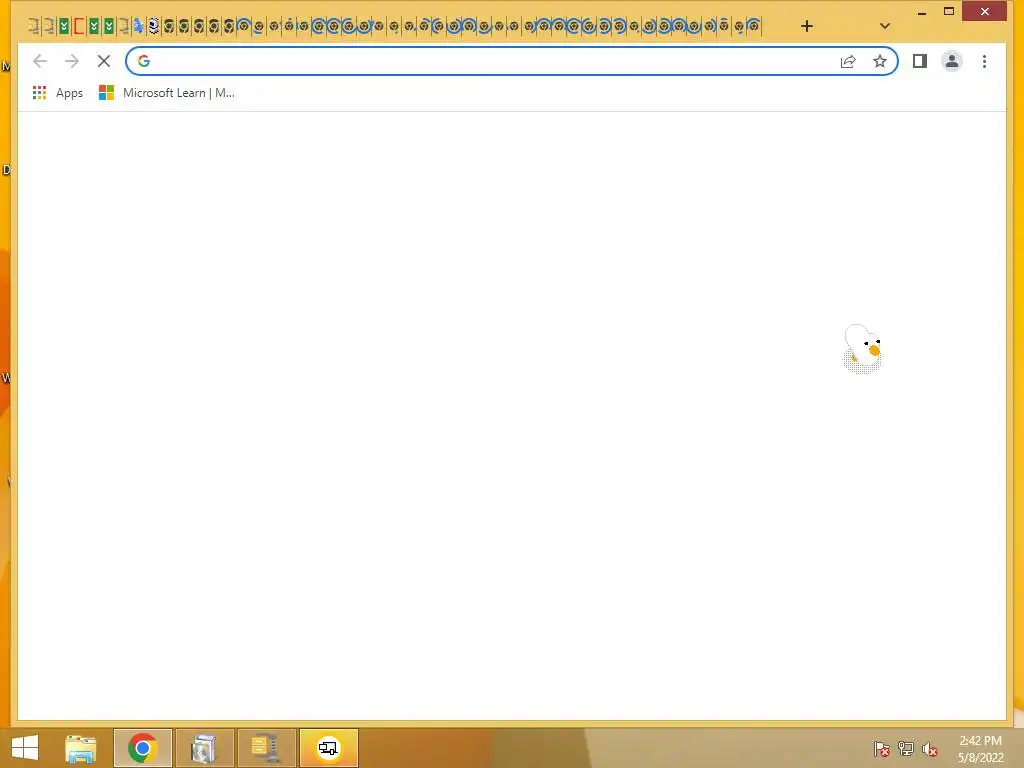Share this page using the share icon
The height and width of the screenshot is (768, 1024).
tap(848, 61)
